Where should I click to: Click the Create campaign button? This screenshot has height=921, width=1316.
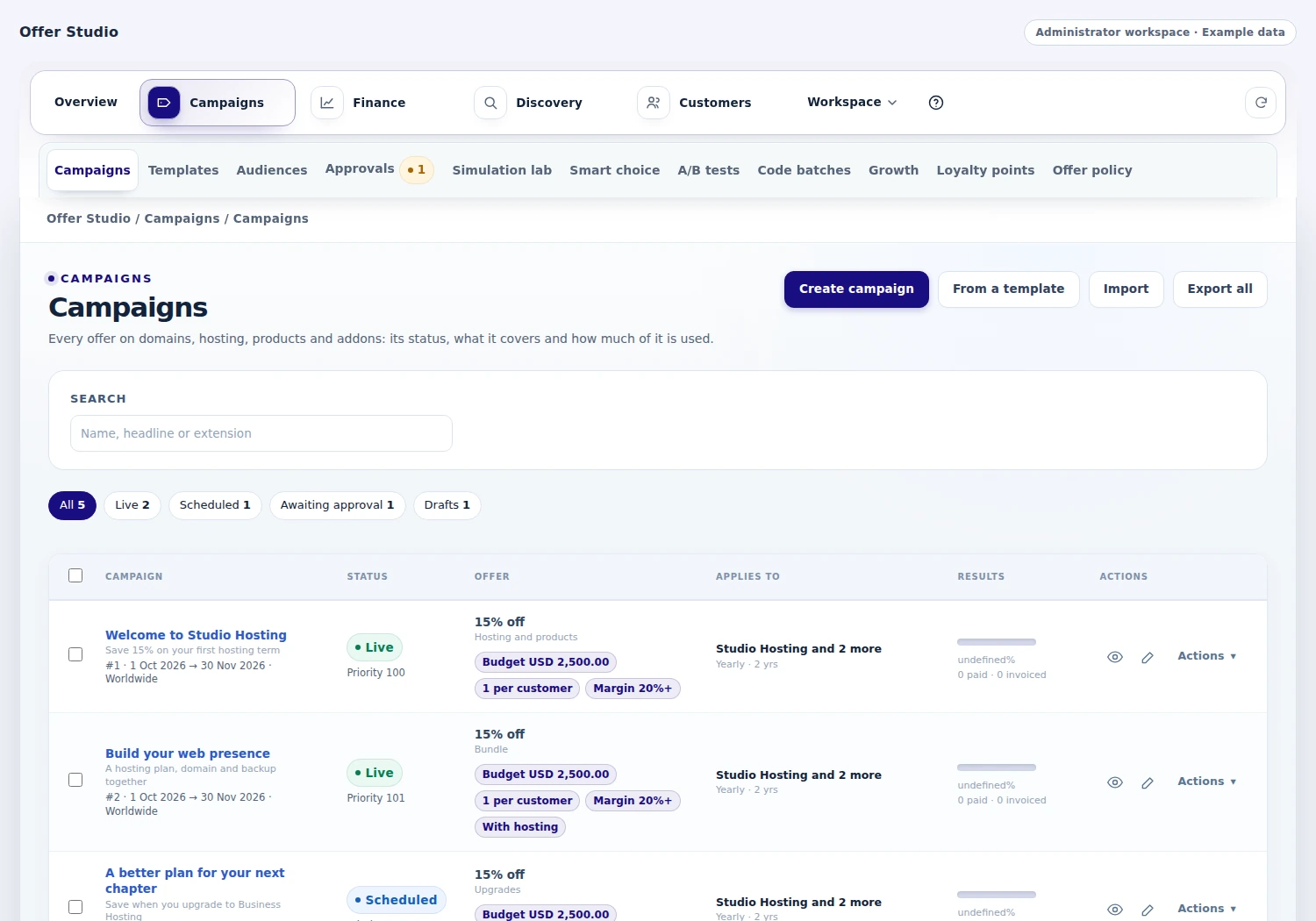pyautogui.click(x=856, y=289)
